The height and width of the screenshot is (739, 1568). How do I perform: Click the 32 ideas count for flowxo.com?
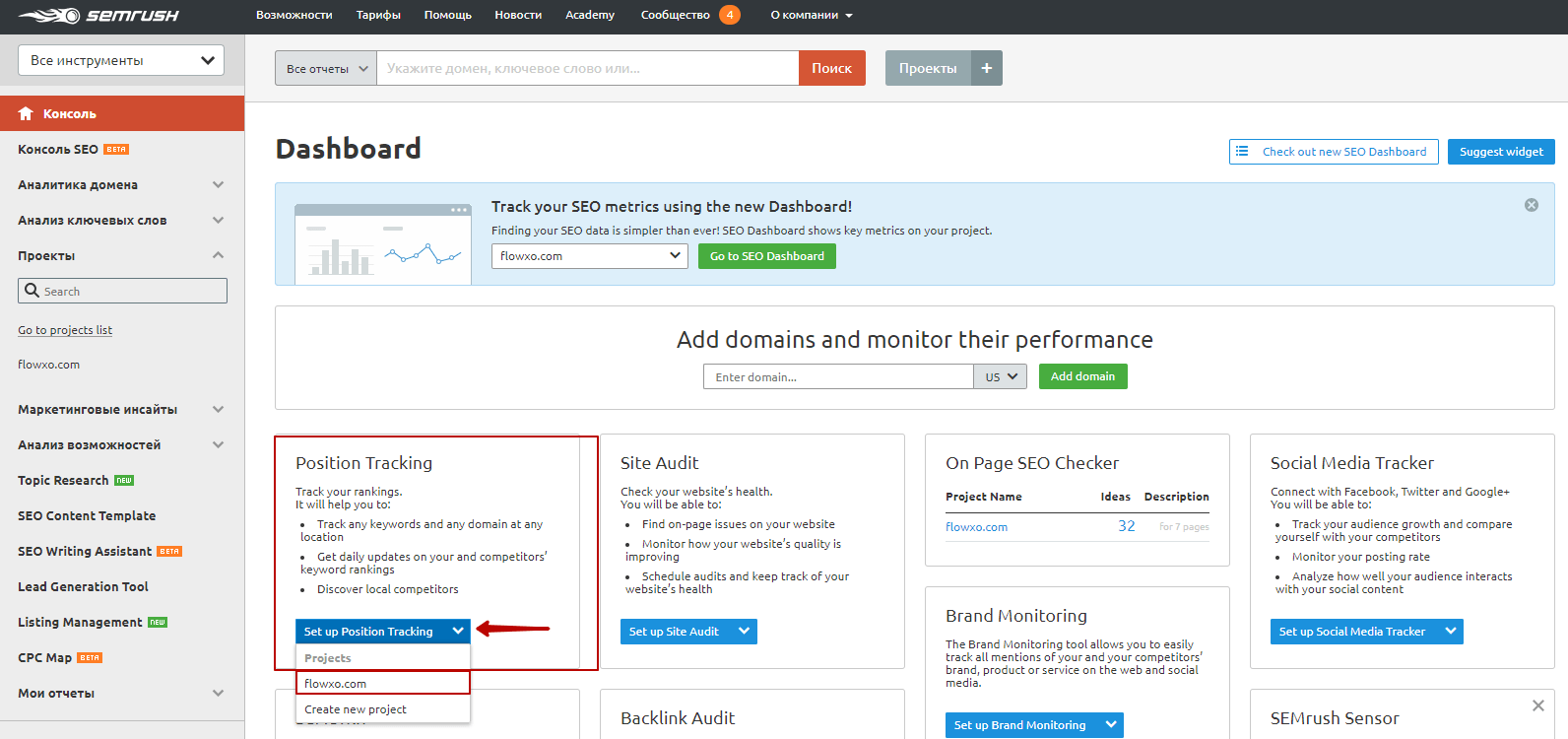tap(1127, 526)
